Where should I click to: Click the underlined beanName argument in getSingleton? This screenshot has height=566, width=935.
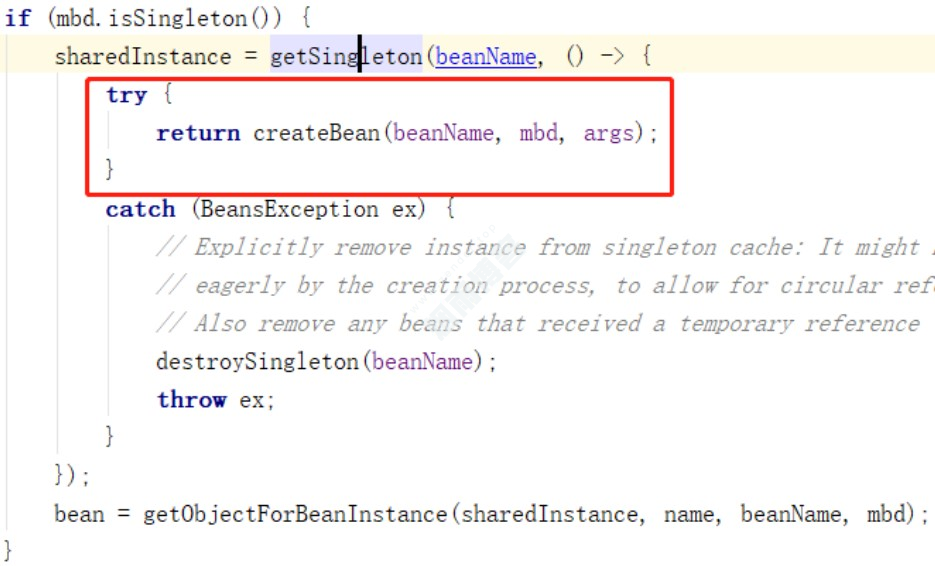click(486, 57)
